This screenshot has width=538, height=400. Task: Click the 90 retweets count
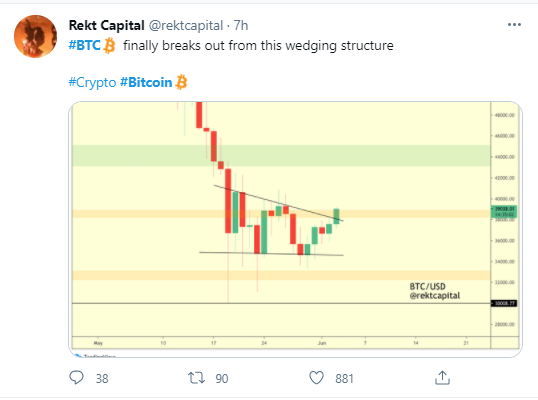(222, 379)
